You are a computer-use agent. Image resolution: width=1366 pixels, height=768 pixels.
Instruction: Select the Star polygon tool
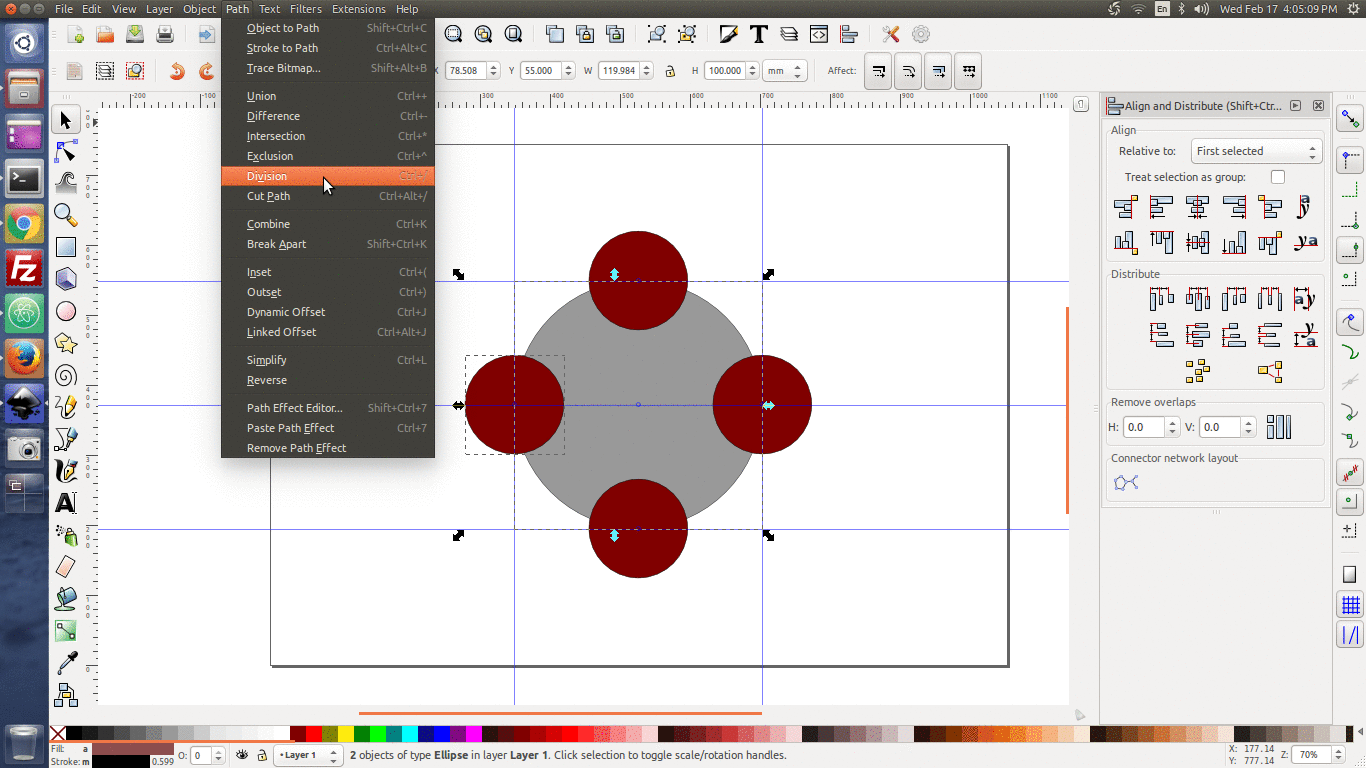pos(66,343)
